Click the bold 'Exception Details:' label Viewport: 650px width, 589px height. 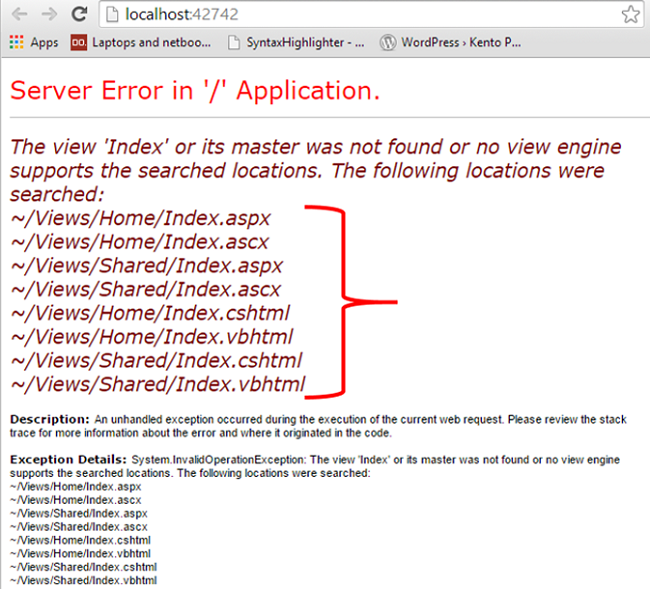pos(68,460)
